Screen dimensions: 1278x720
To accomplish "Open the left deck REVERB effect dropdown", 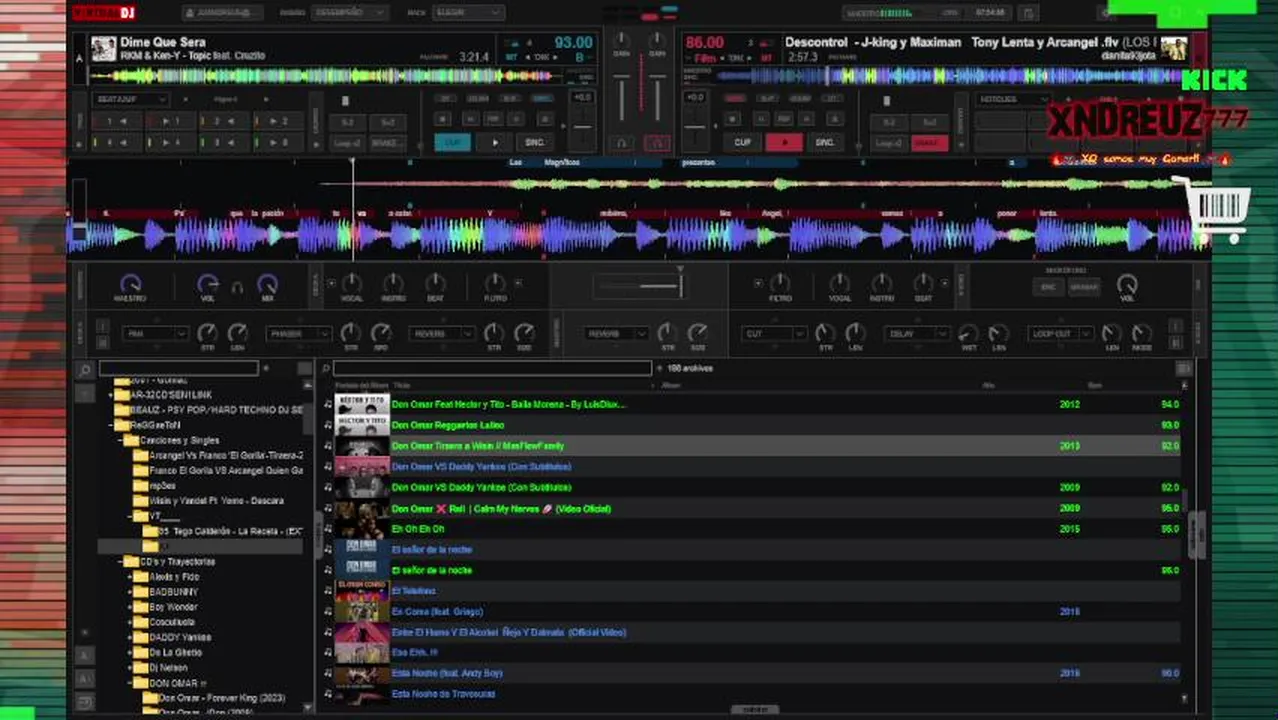I will [x=442, y=334].
